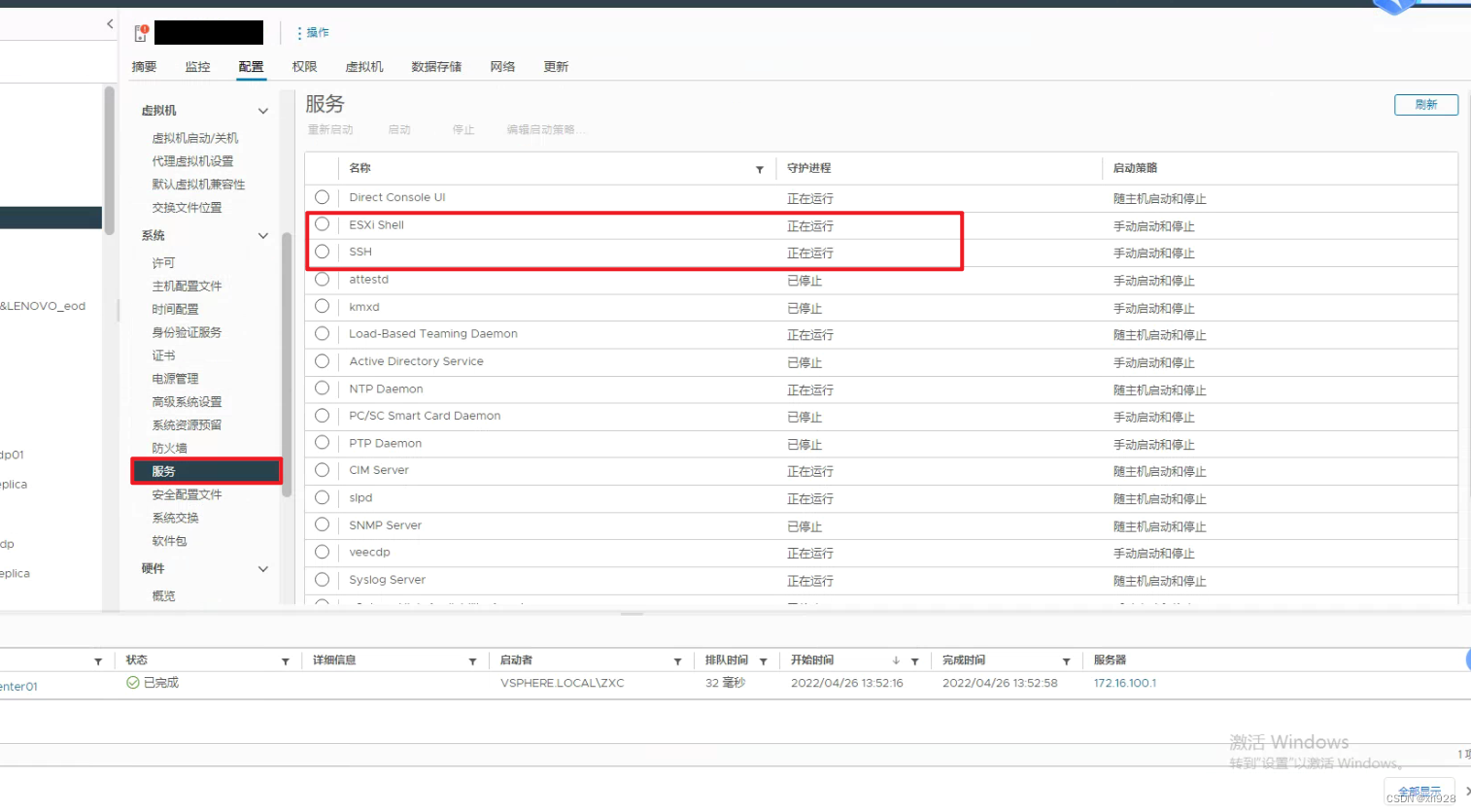This screenshot has width=1471, height=812.
Task: Select the PC/SC Smart Card Daemon radio
Action: [x=323, y=416]
